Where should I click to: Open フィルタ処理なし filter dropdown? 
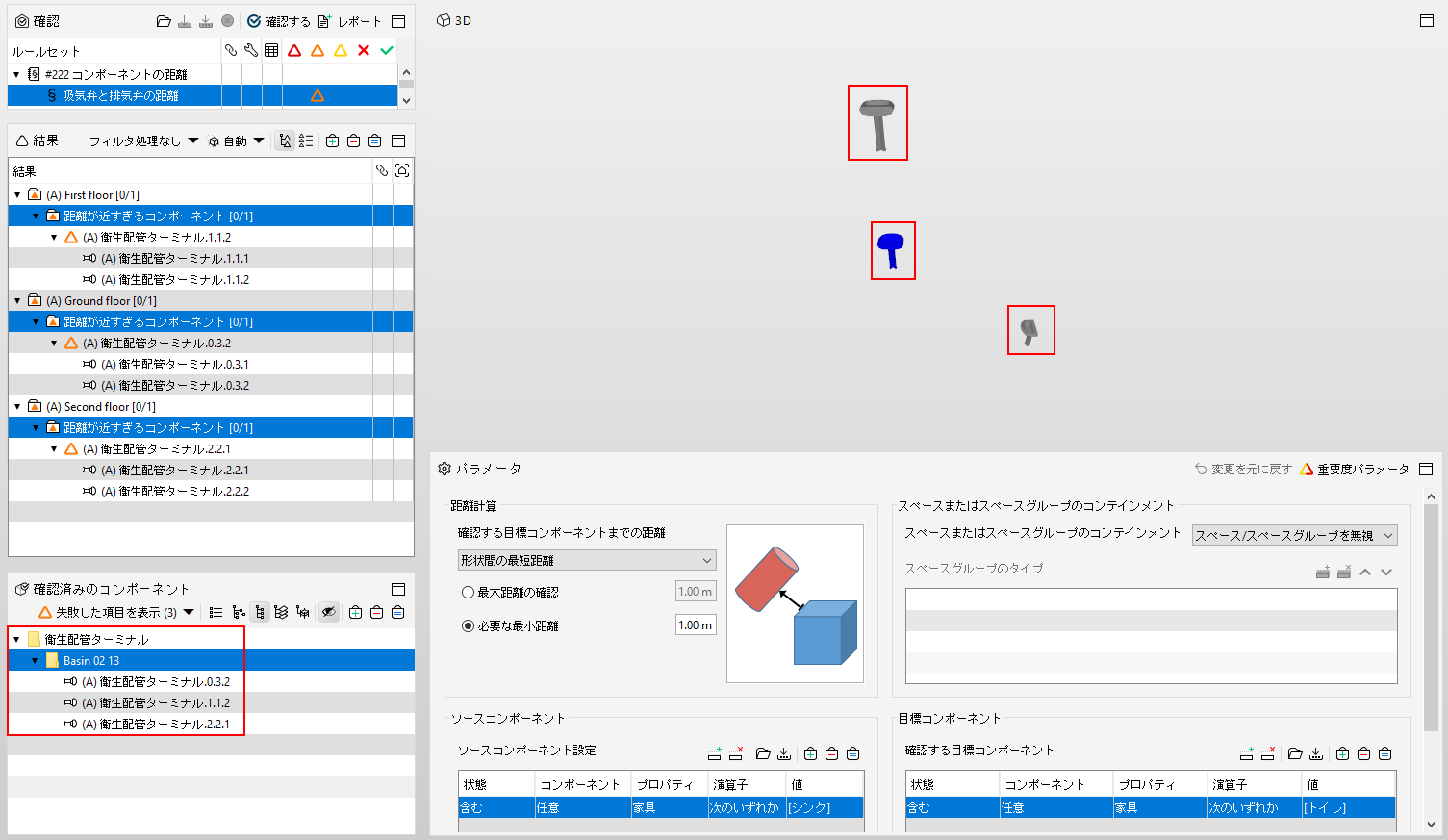(143, 140)
